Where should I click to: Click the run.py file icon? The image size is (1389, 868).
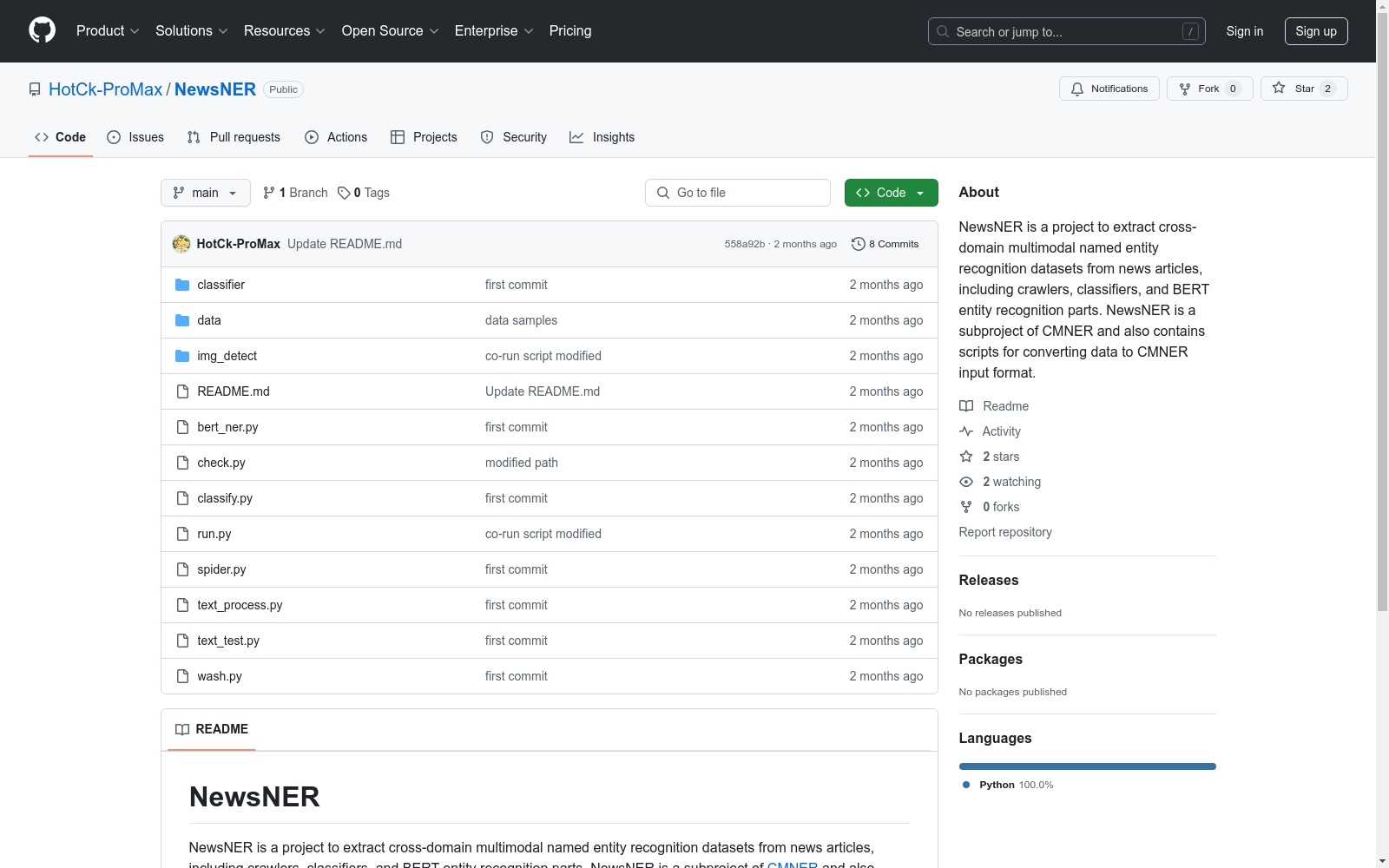tap(182, 534)
